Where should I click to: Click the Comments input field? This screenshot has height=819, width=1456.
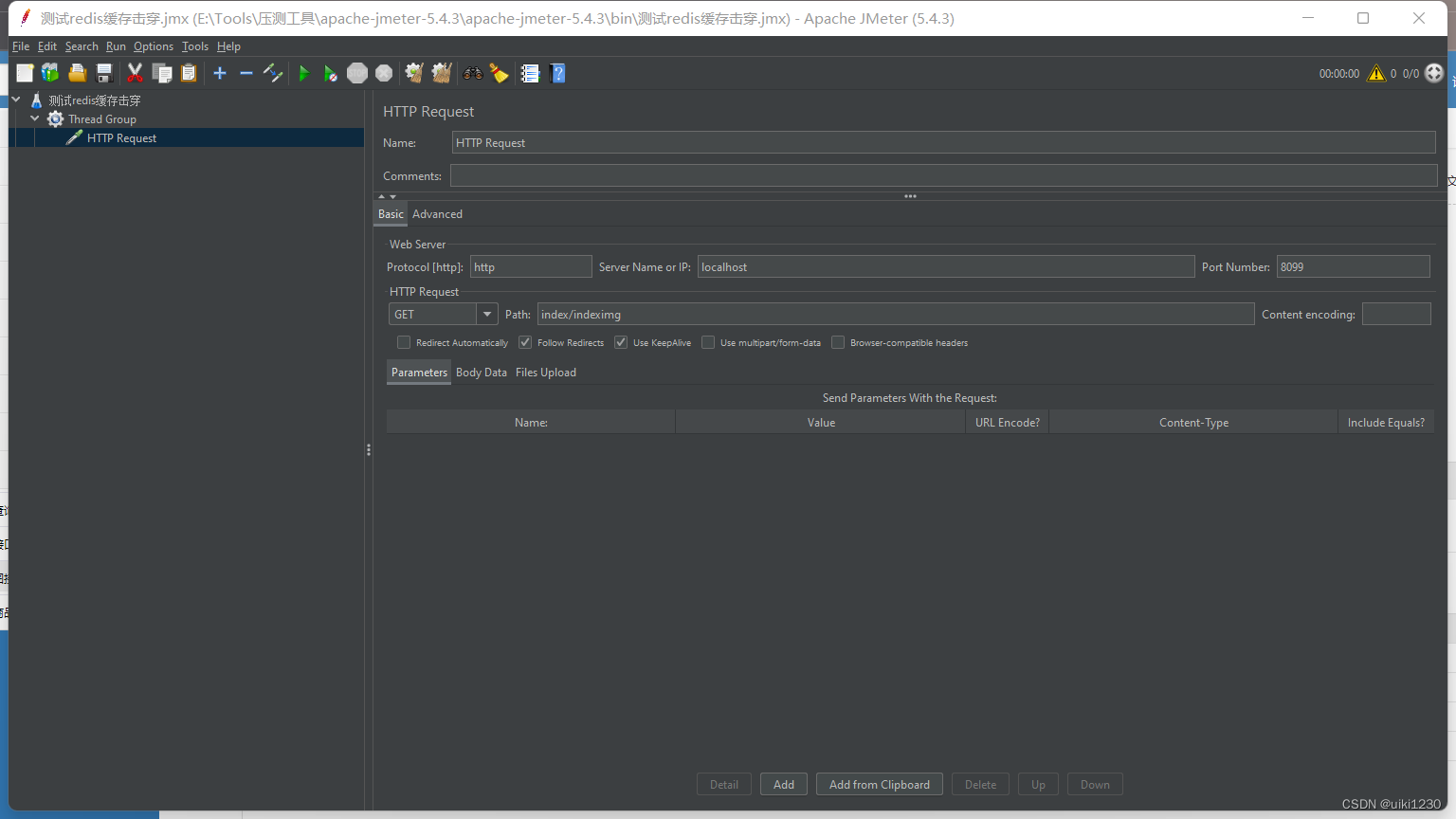click(x=943, y=175)
